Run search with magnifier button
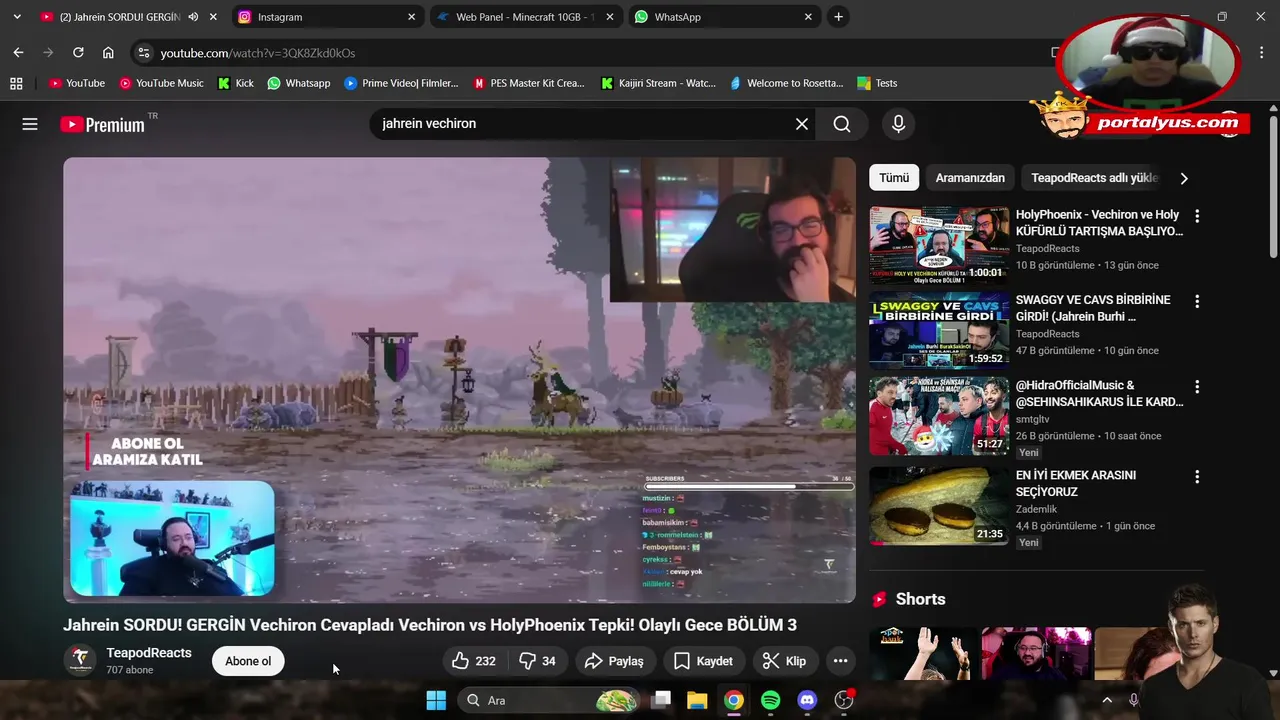This screenshot has height=720, width=1280. pos(842,124)
